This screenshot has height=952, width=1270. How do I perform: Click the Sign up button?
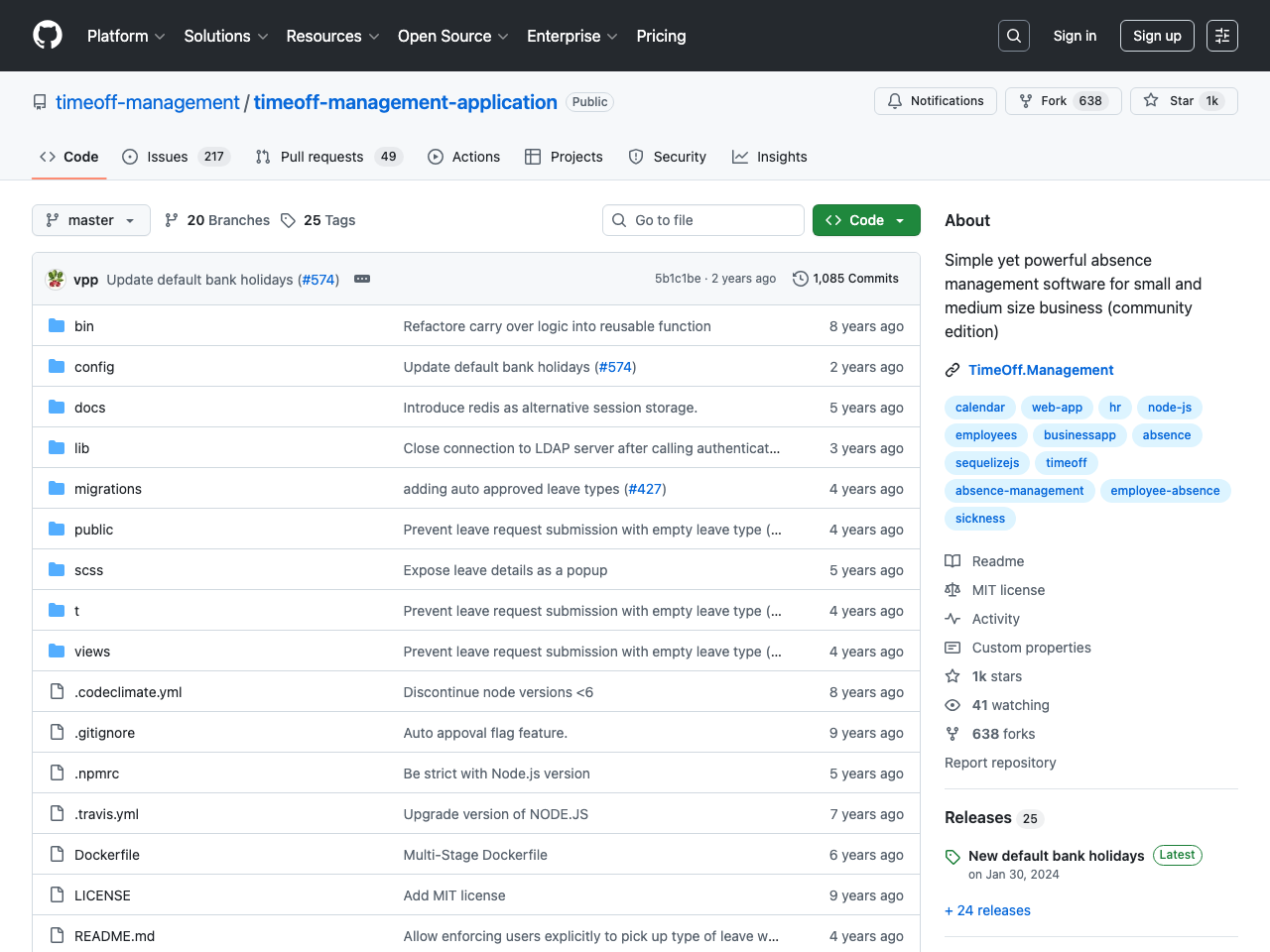[x=1157, y=36]
